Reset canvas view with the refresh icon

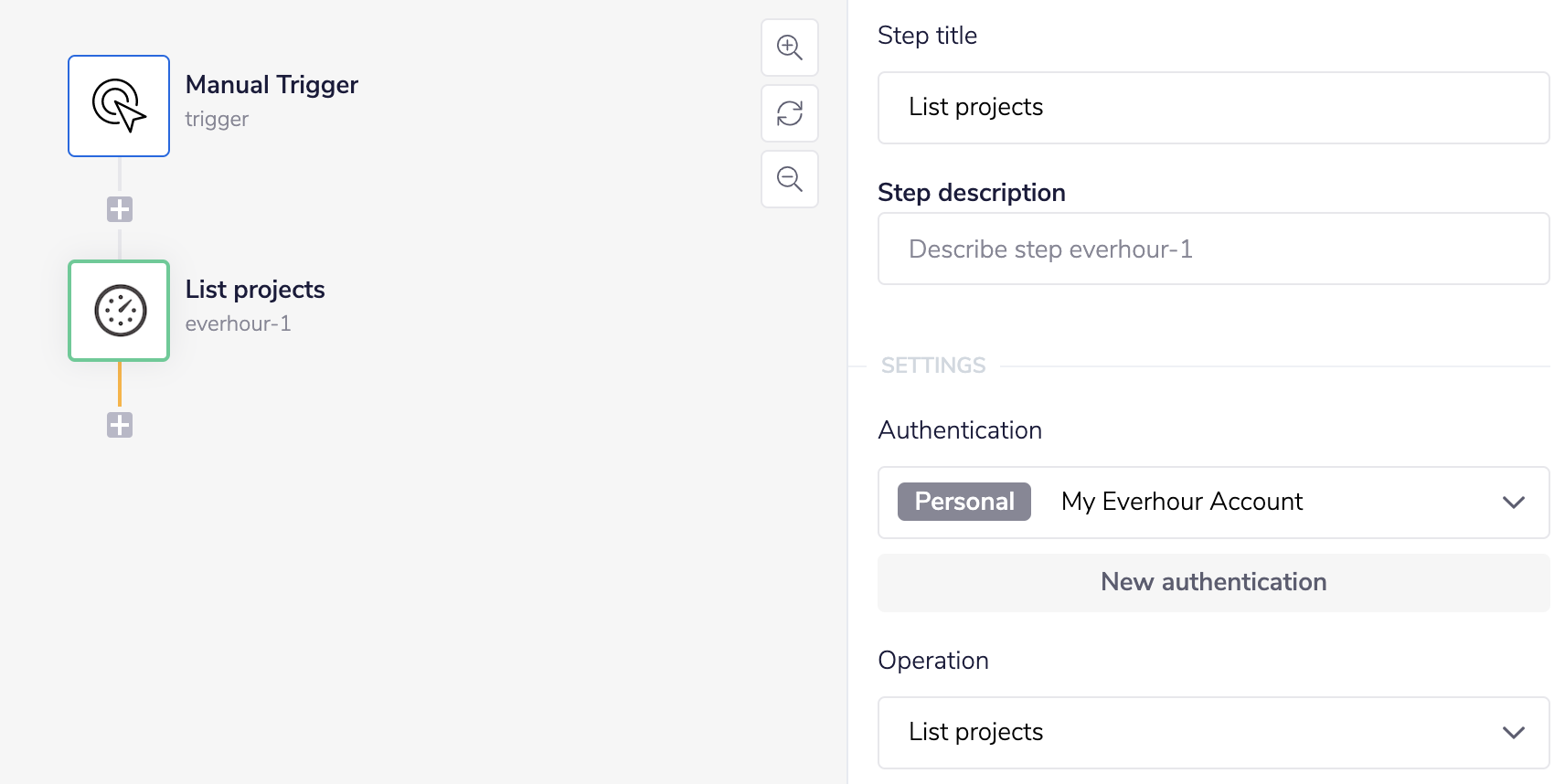coord(790,113)
